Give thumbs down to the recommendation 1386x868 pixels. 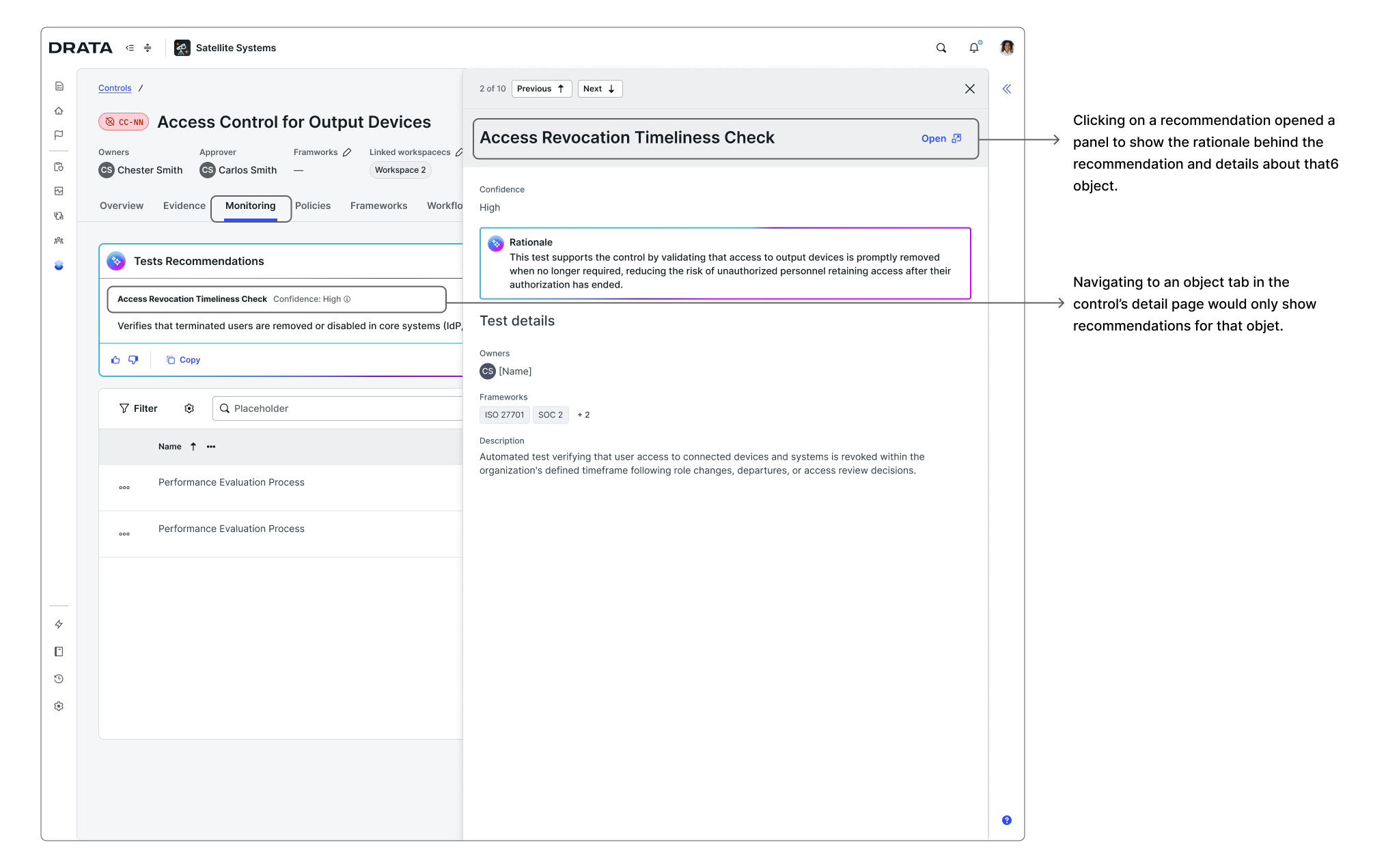133,360
